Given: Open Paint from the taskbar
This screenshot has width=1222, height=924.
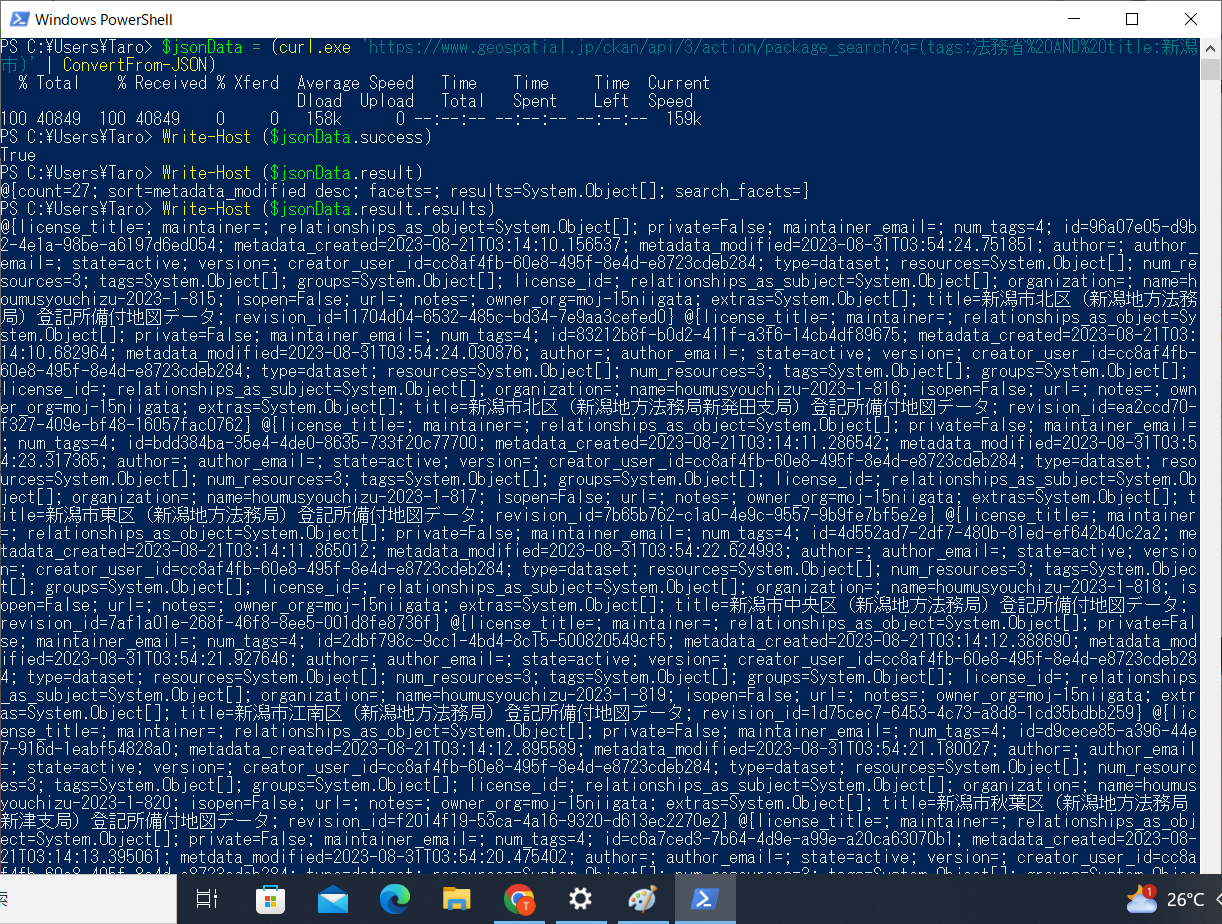Looking at the screenshot, I should coord(642,899).
